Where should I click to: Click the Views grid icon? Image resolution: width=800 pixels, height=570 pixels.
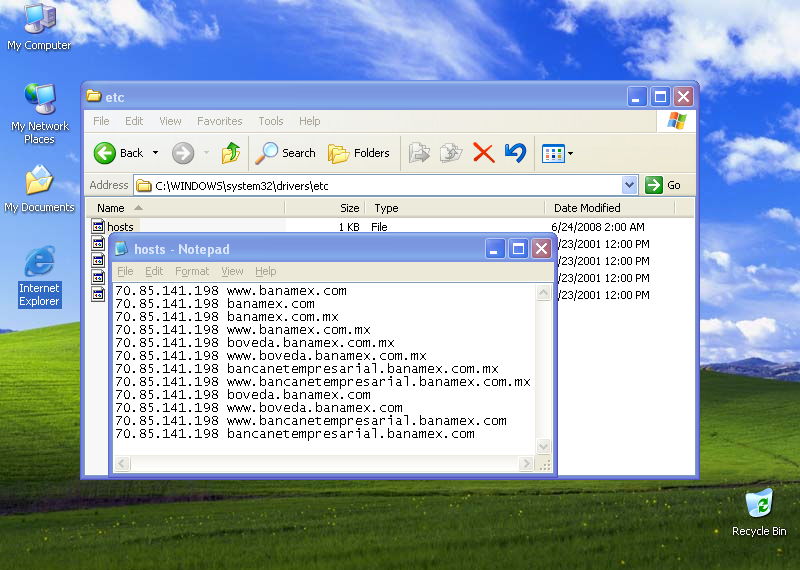click(x=553, y=153)
